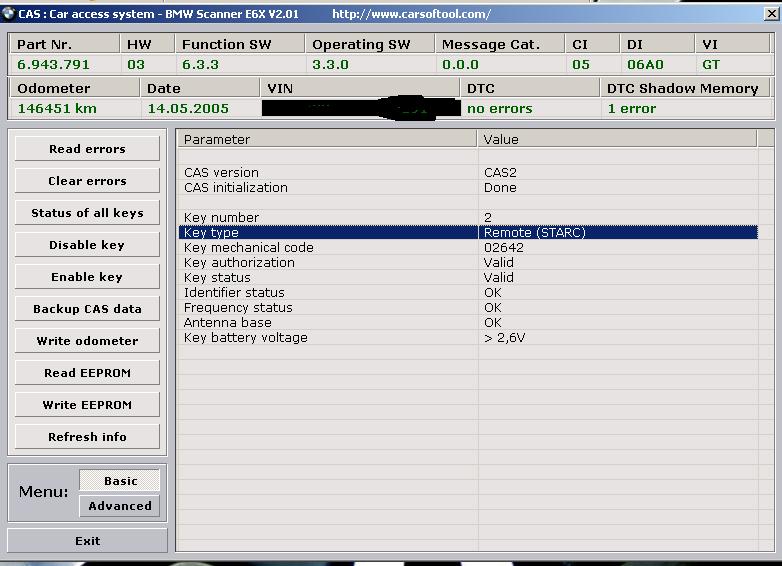Click the Function SW value 6.3.3
Screen dimensions: 782x566
point(200,64)
